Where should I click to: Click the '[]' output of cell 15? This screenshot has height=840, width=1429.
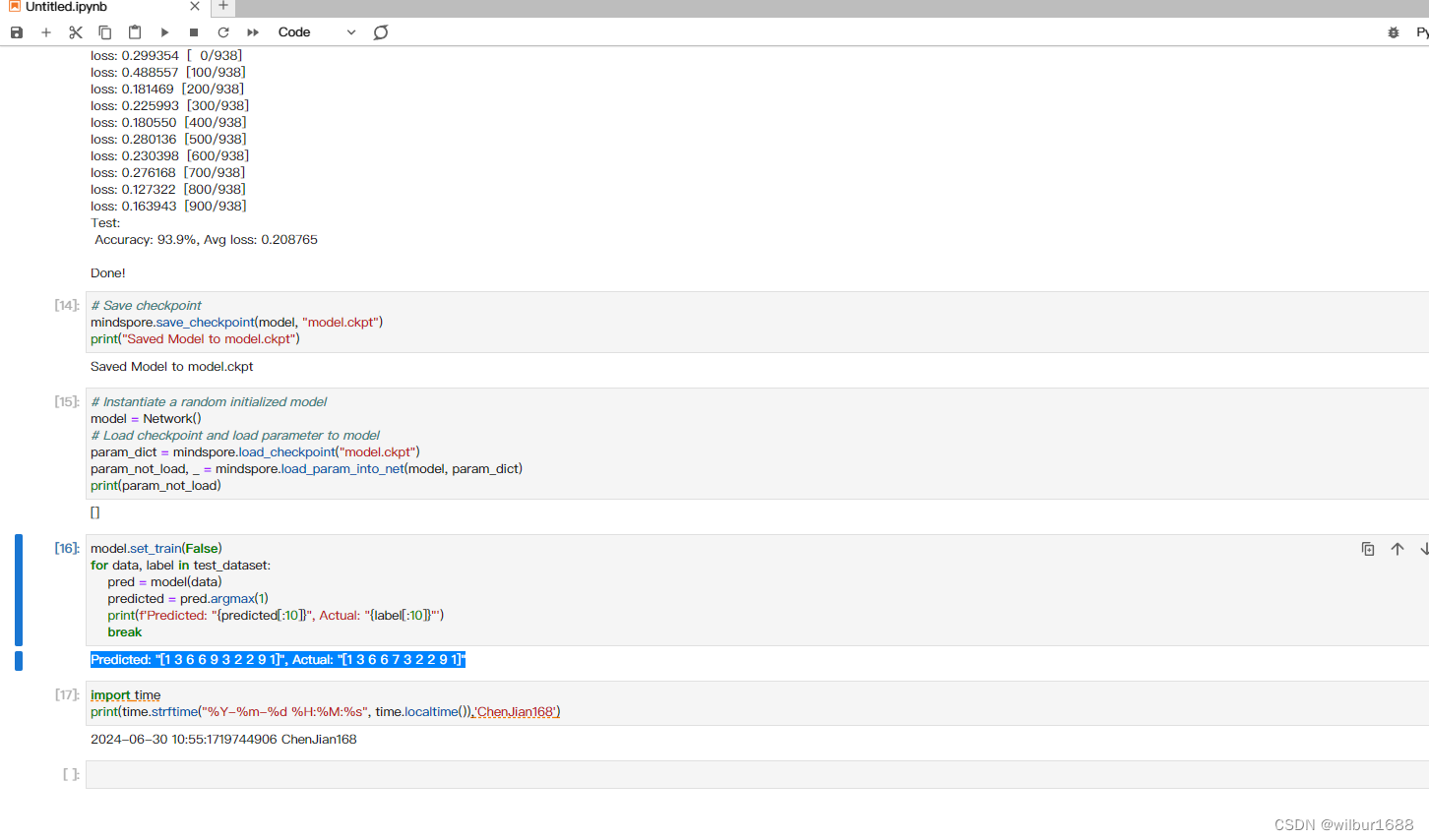[x=95, y=512]
